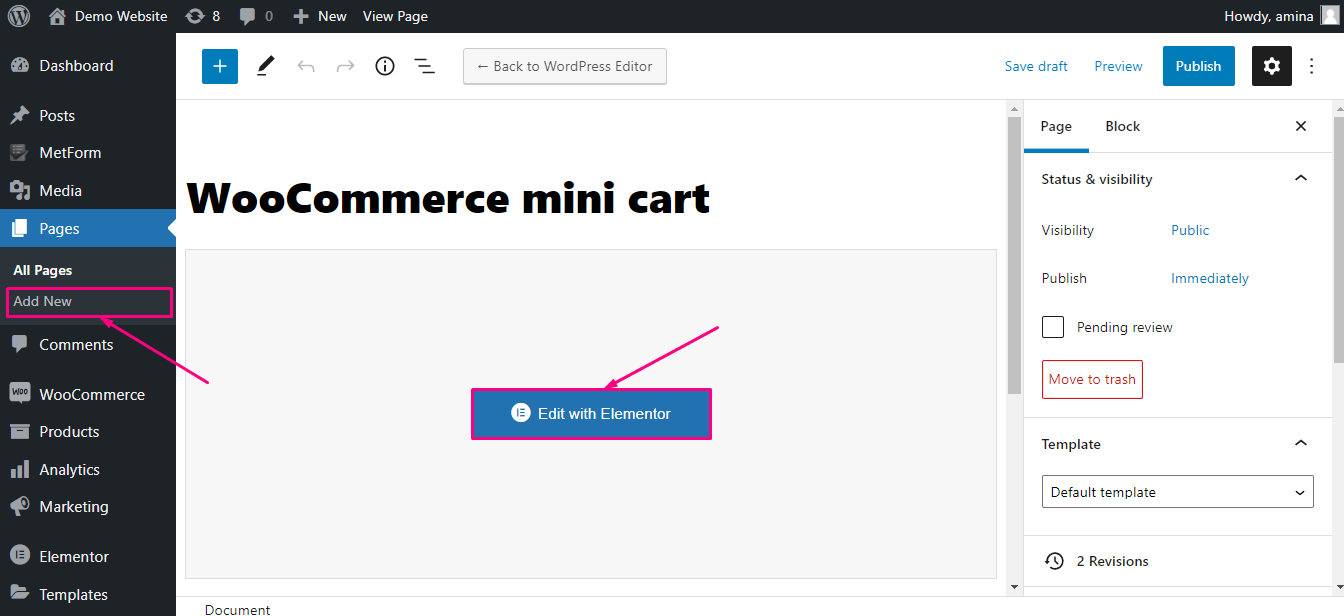The image size is (1344, 616).
Task: Click the Templates folder icon
Action: 20,594
